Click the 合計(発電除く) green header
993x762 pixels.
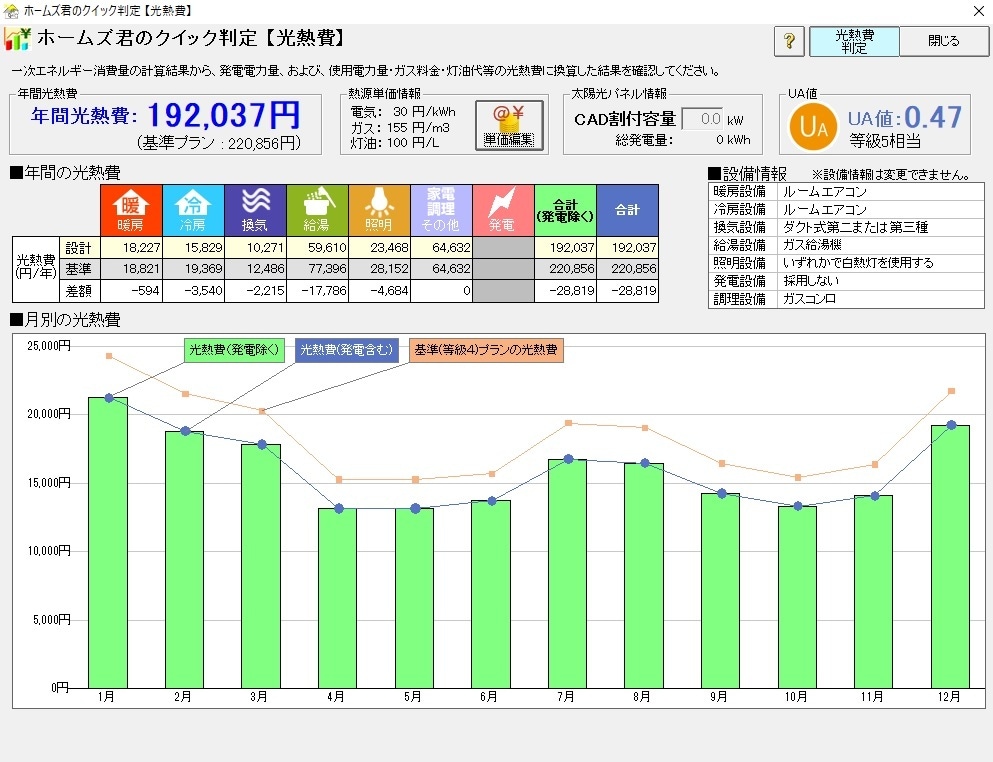pos(566,210)
